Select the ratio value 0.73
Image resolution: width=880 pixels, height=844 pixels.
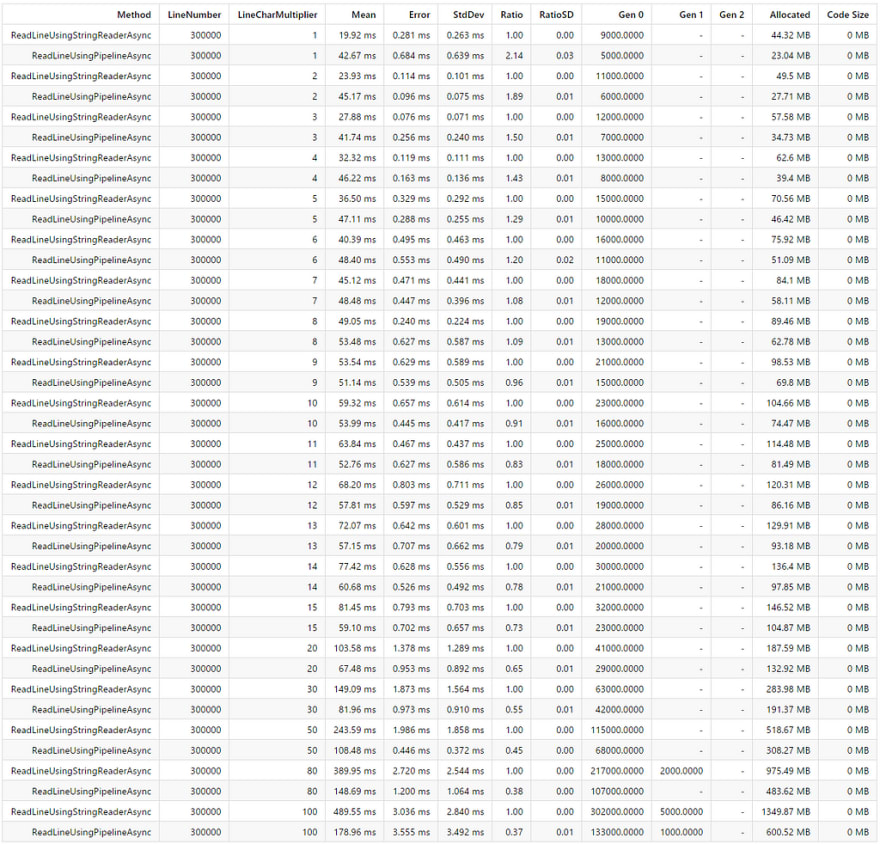tap(514, 628)
